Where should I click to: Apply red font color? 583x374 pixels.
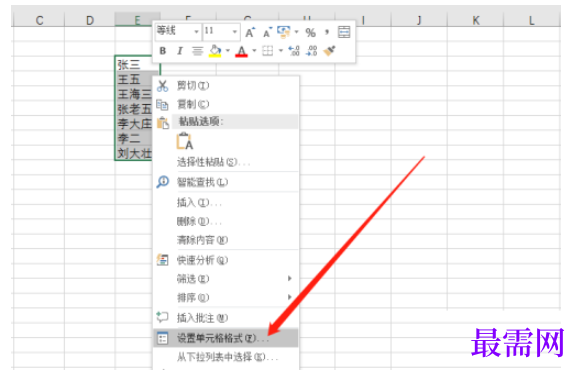(x=241, y=51)
